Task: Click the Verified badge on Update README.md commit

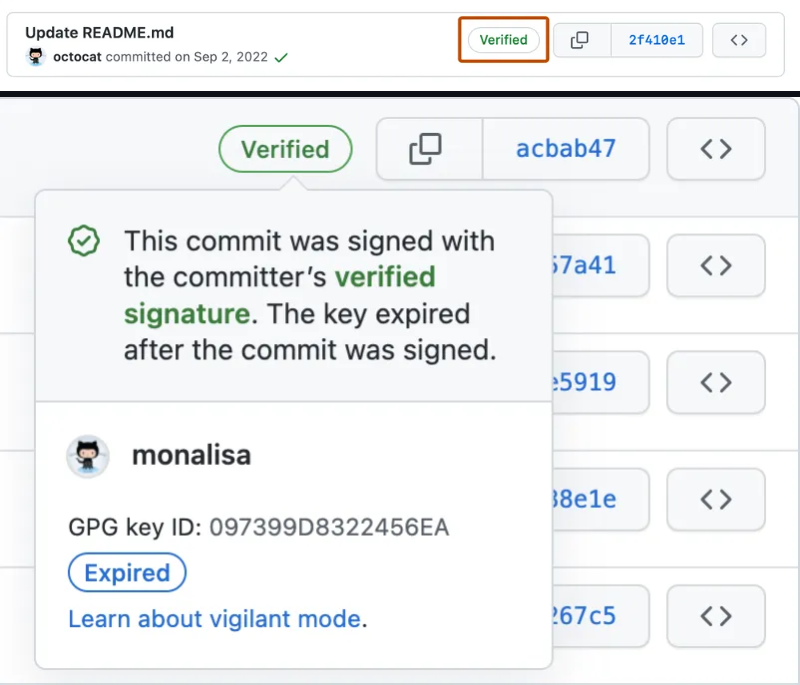Action: (x=503, y=40)
